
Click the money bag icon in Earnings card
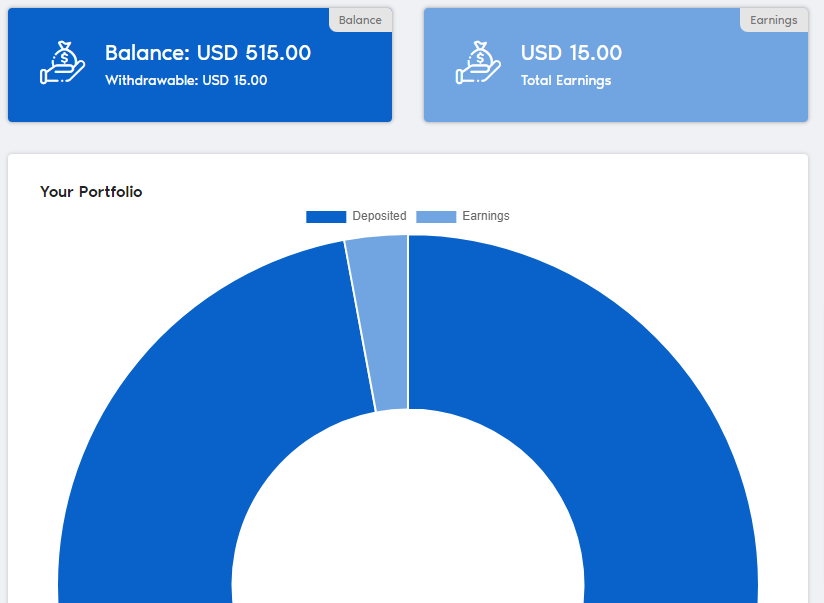478,63
